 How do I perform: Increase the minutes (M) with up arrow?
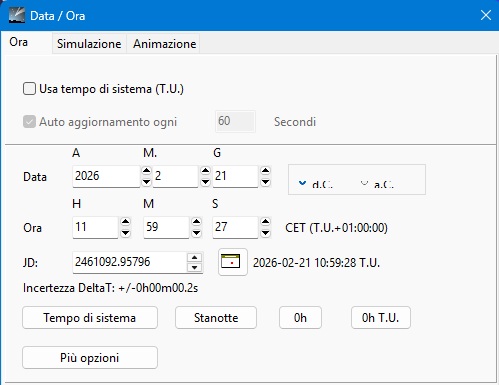[197, 222]
